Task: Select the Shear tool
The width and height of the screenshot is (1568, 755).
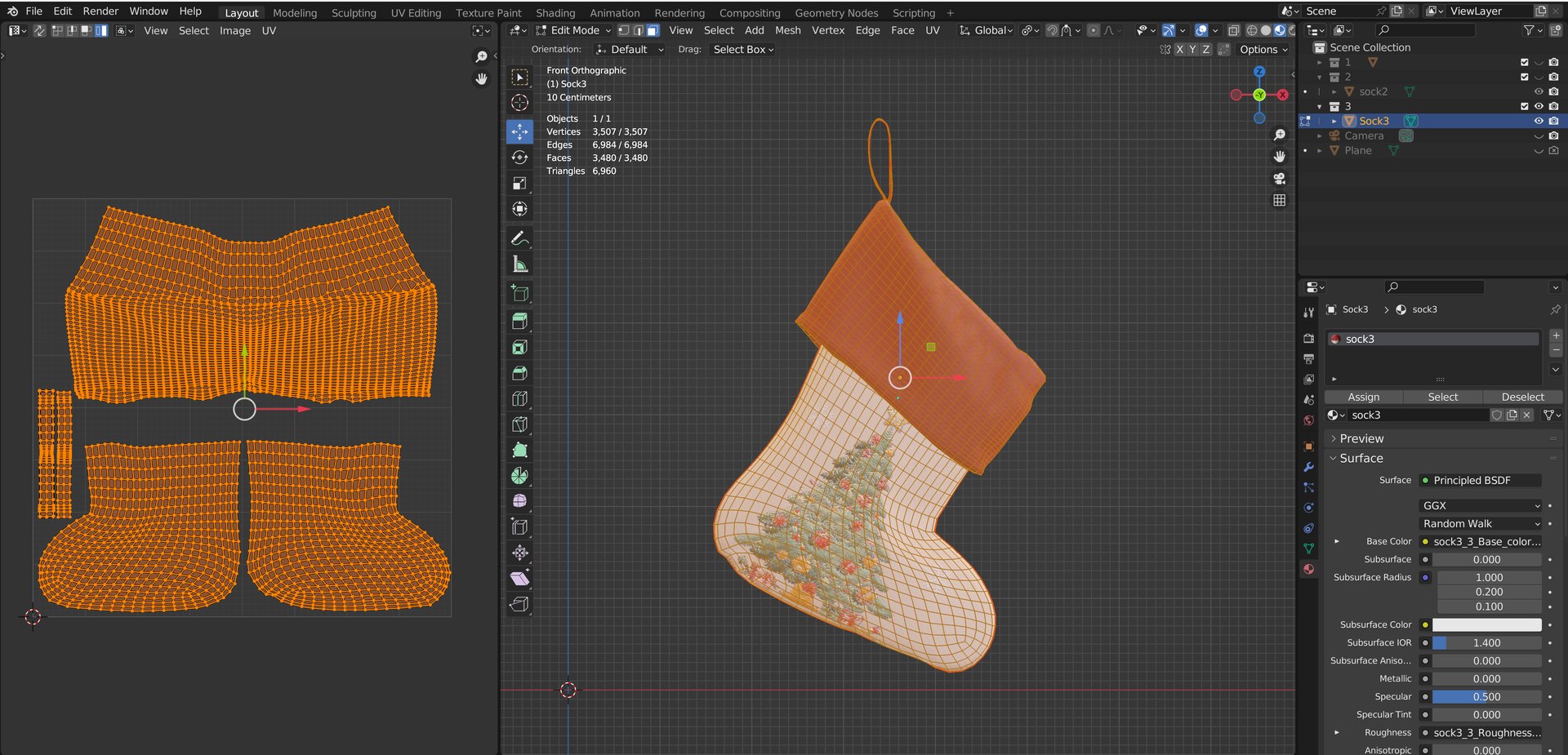Action: click(519, 579)
